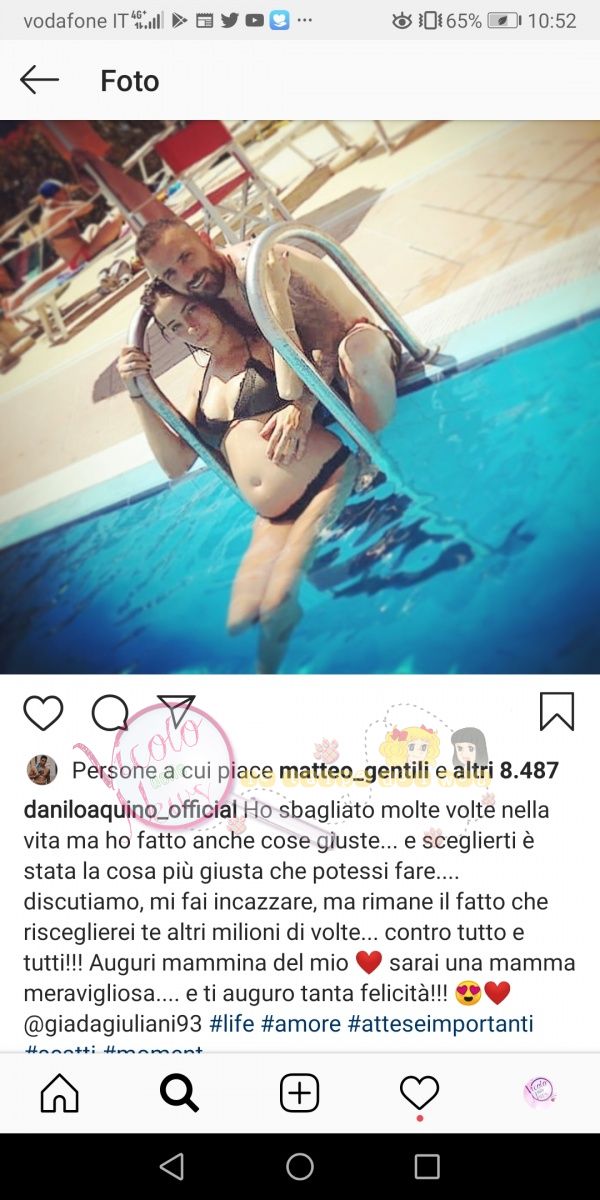Screen dimensions: 600x1200
Task: Share post using the paper plane icon
Action: pyautogui.click(x=176, y=711)
